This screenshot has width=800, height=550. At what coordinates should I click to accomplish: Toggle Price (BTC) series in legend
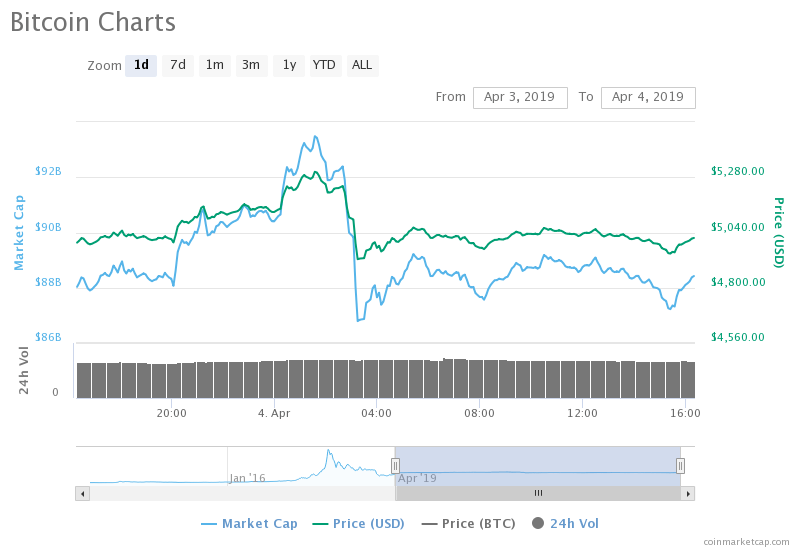[x=471, y=523]
